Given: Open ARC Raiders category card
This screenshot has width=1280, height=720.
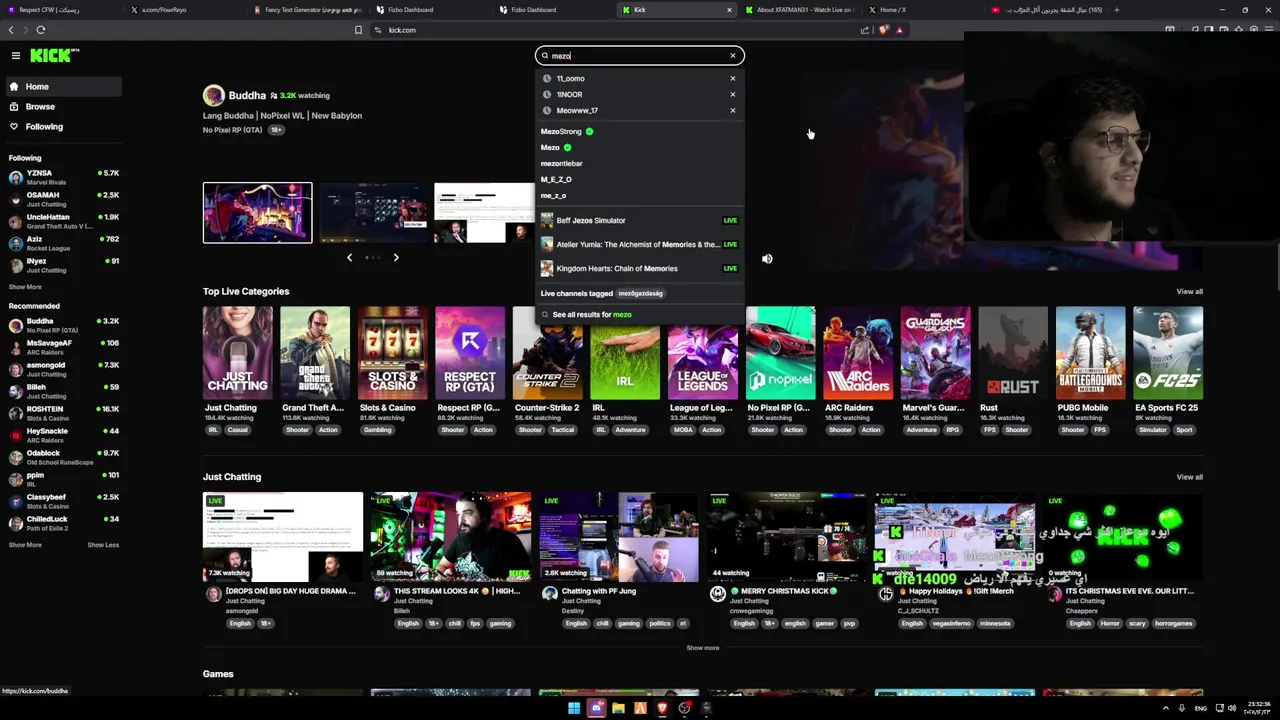Looking at the screenshot, I should click(857, 353).
